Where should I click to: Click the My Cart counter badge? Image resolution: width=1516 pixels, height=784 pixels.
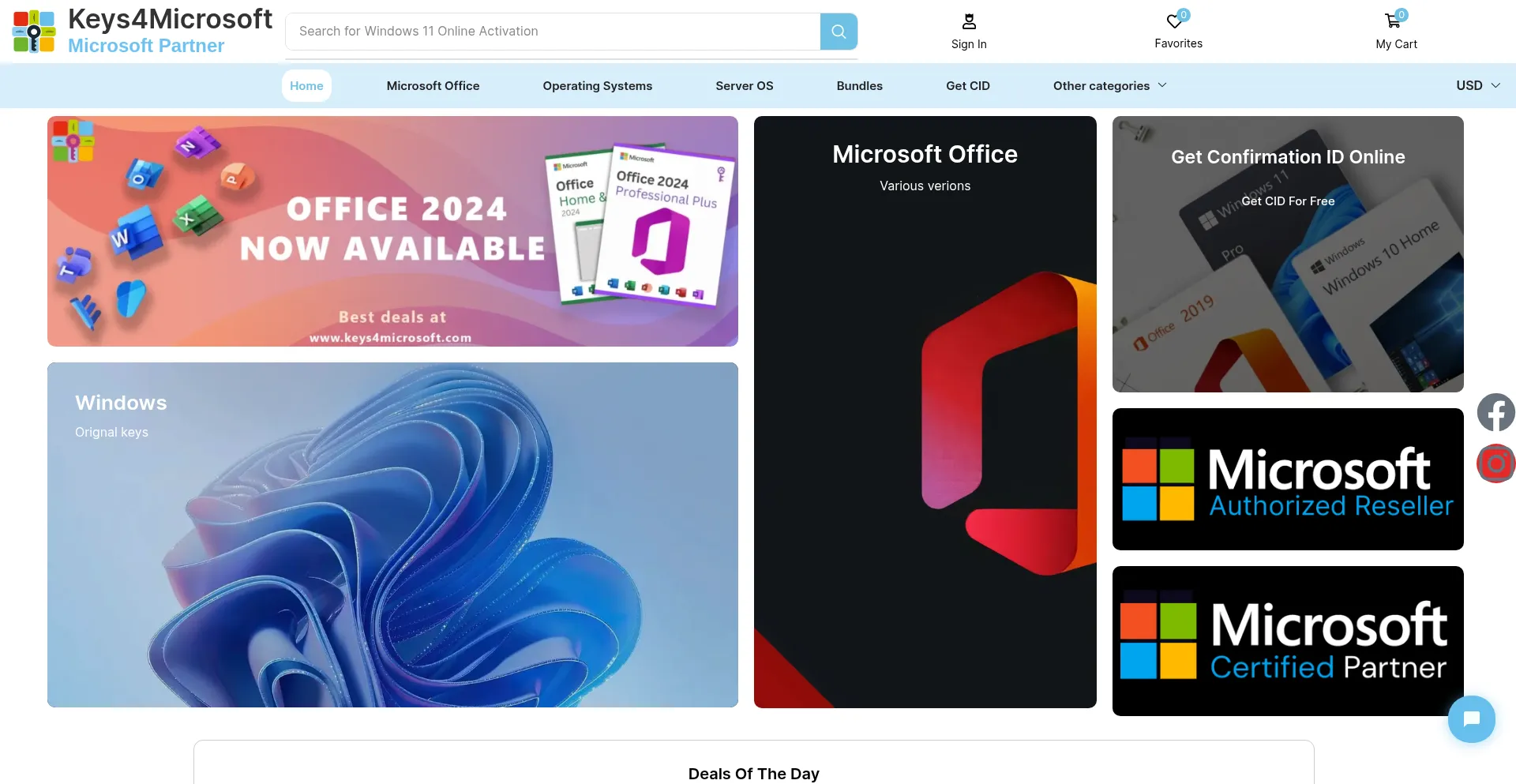click(x=1401, y=15)
